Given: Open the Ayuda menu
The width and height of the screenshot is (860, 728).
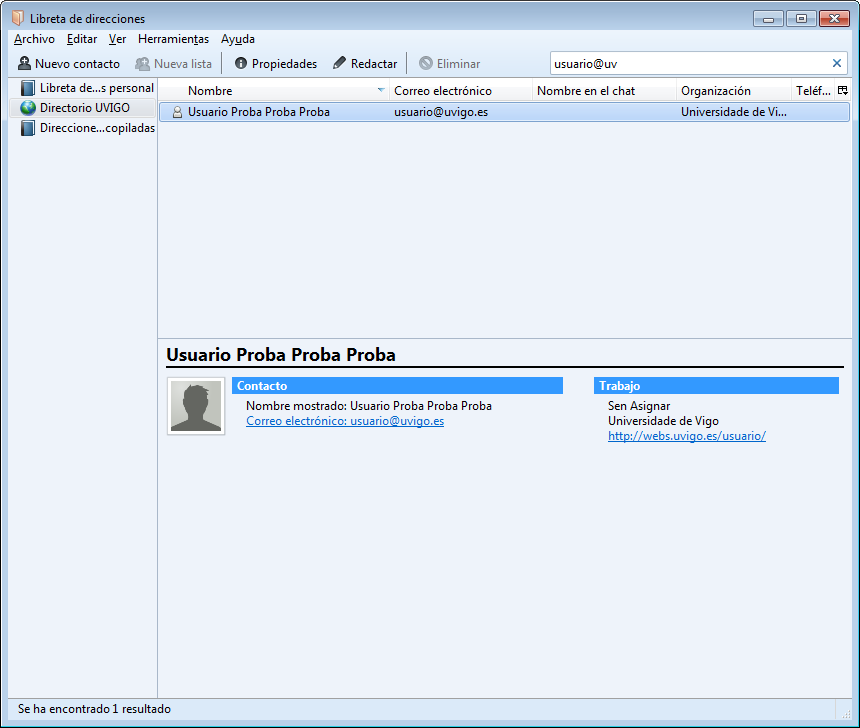Looking at the screenshot, I should tap(238, 39).
